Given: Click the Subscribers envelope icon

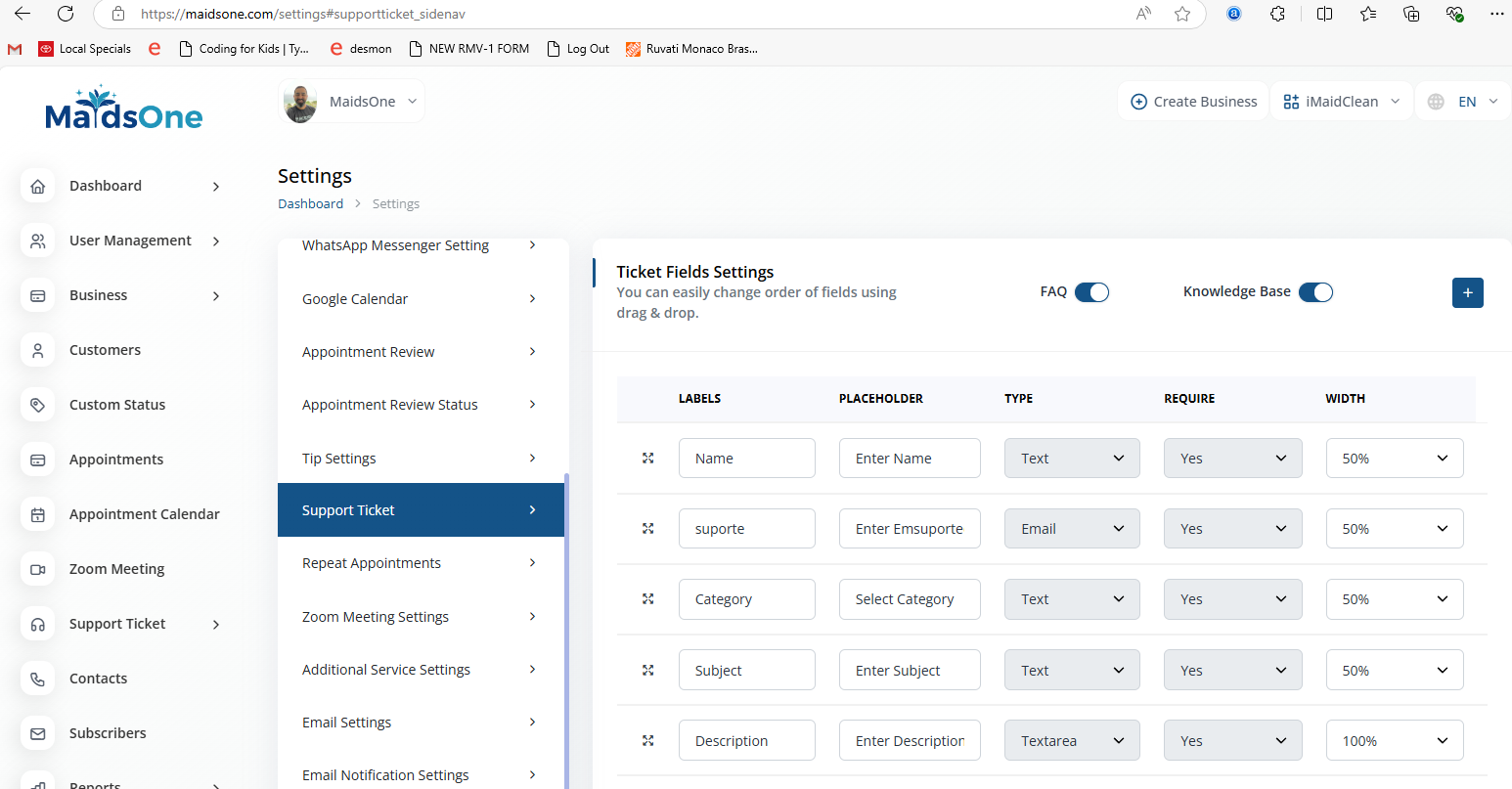Looking at the screenshot, I should coord(38,733).
